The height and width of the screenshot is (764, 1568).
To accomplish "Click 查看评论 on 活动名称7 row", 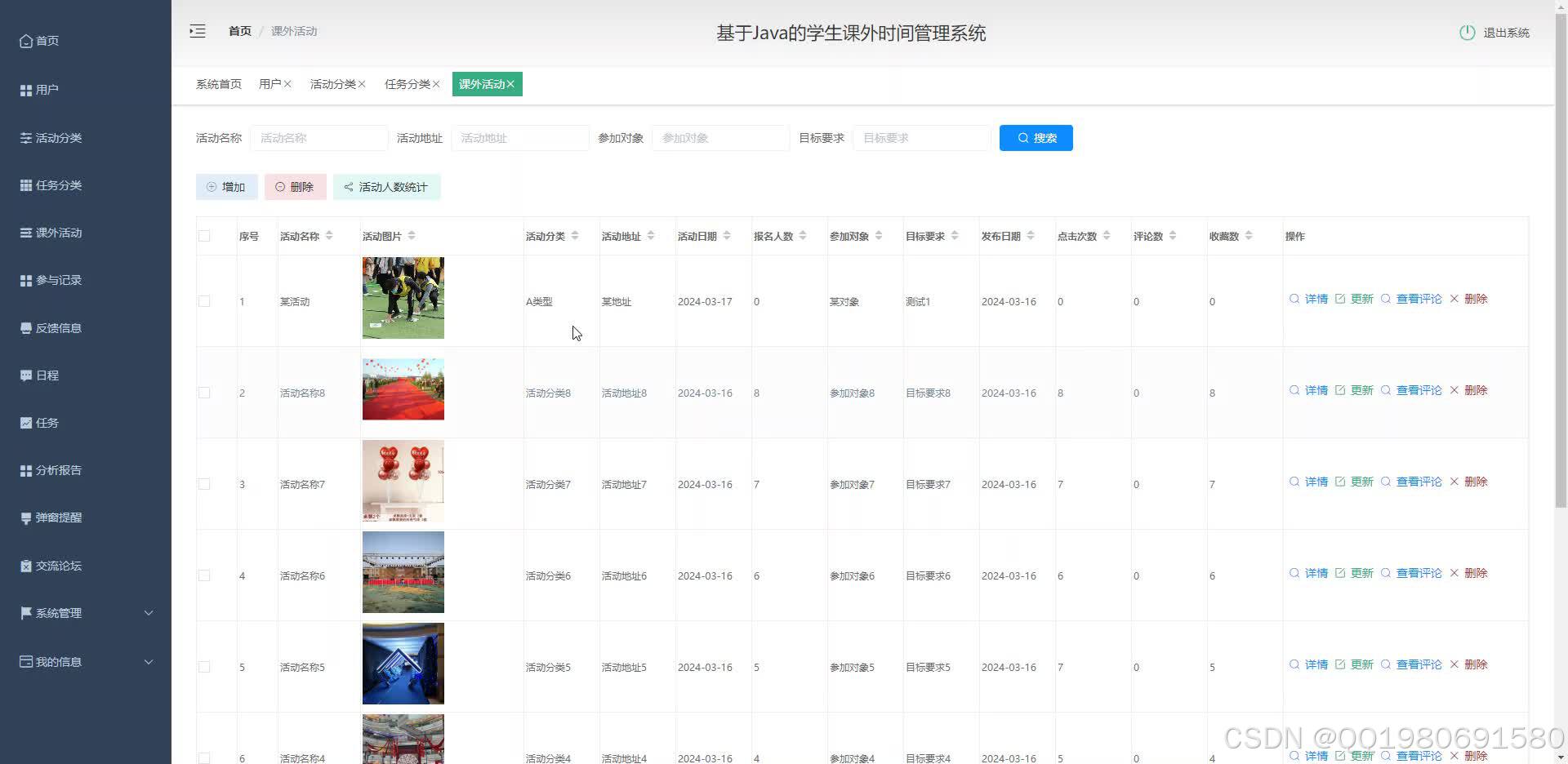I will point(1418,482).
